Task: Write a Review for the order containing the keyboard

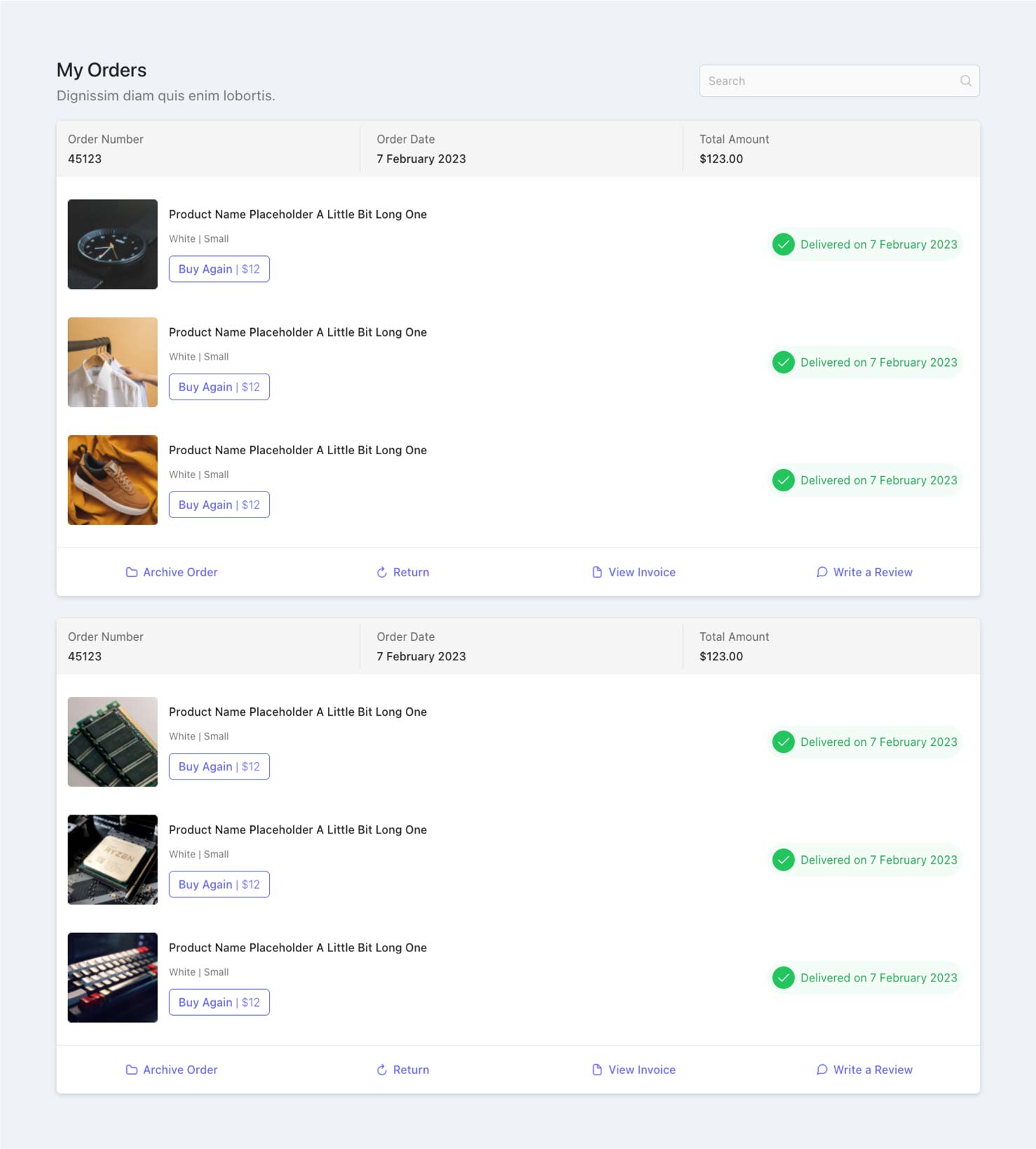Action: click(x=864, y=1070)
